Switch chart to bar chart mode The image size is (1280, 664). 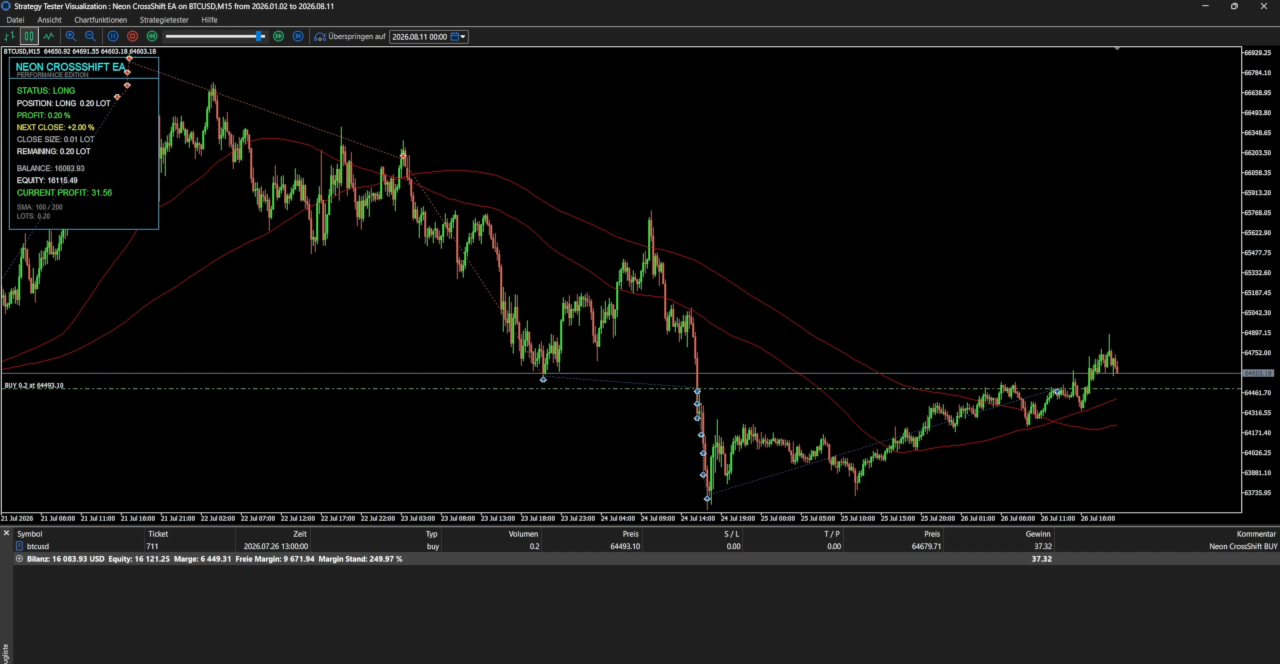click(10, 36)
